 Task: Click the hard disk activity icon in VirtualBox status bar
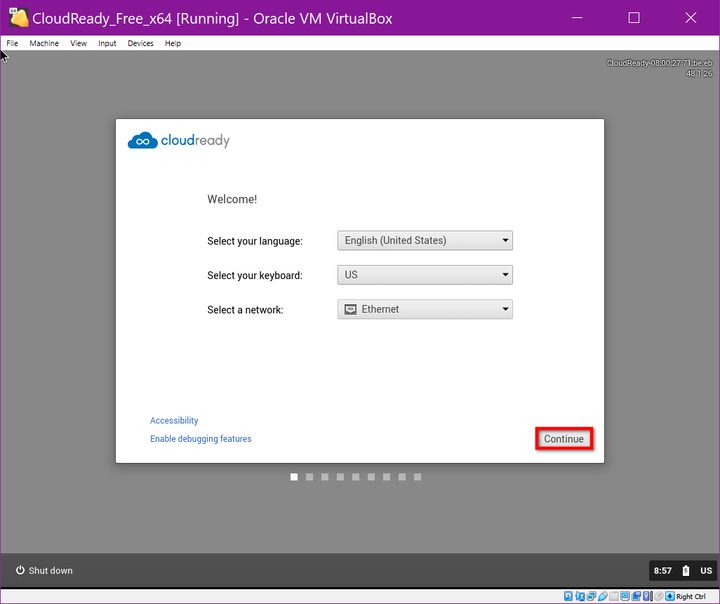point(568,596)
